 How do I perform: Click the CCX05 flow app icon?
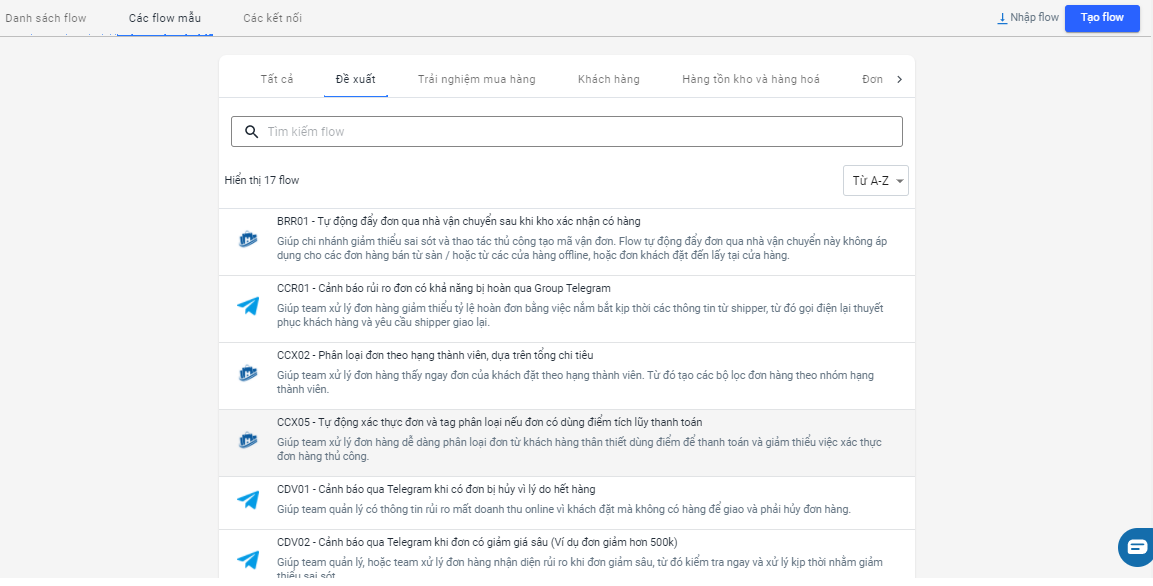coord(248,441)
